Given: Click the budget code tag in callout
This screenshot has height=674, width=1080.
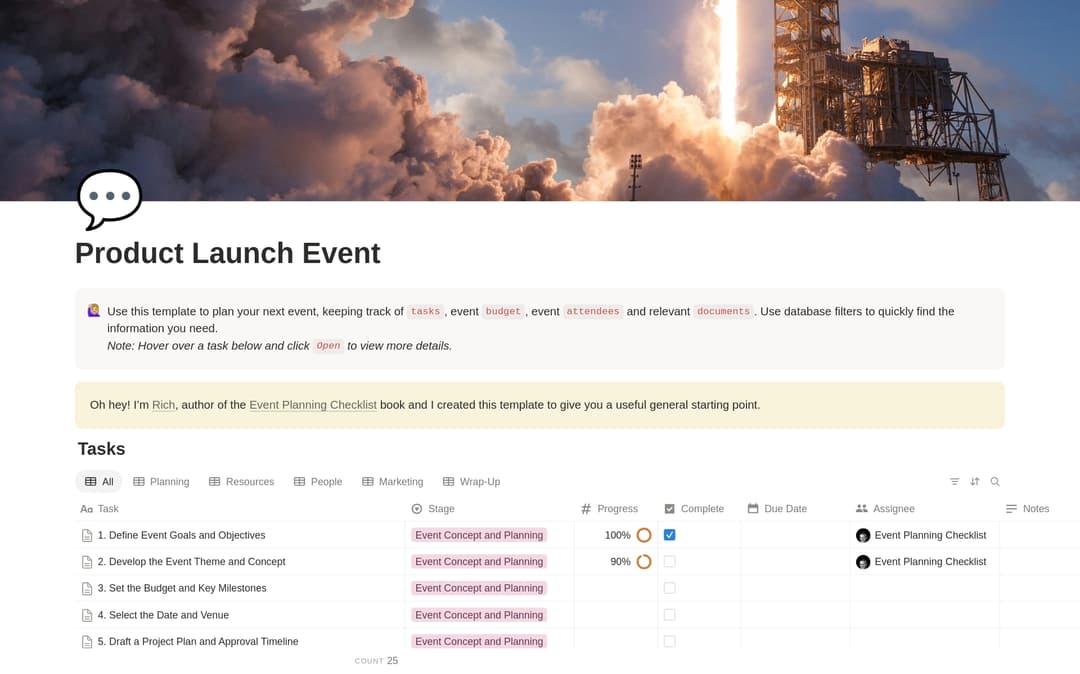Looking at the screenshot, I should click(x=503, y=311).
